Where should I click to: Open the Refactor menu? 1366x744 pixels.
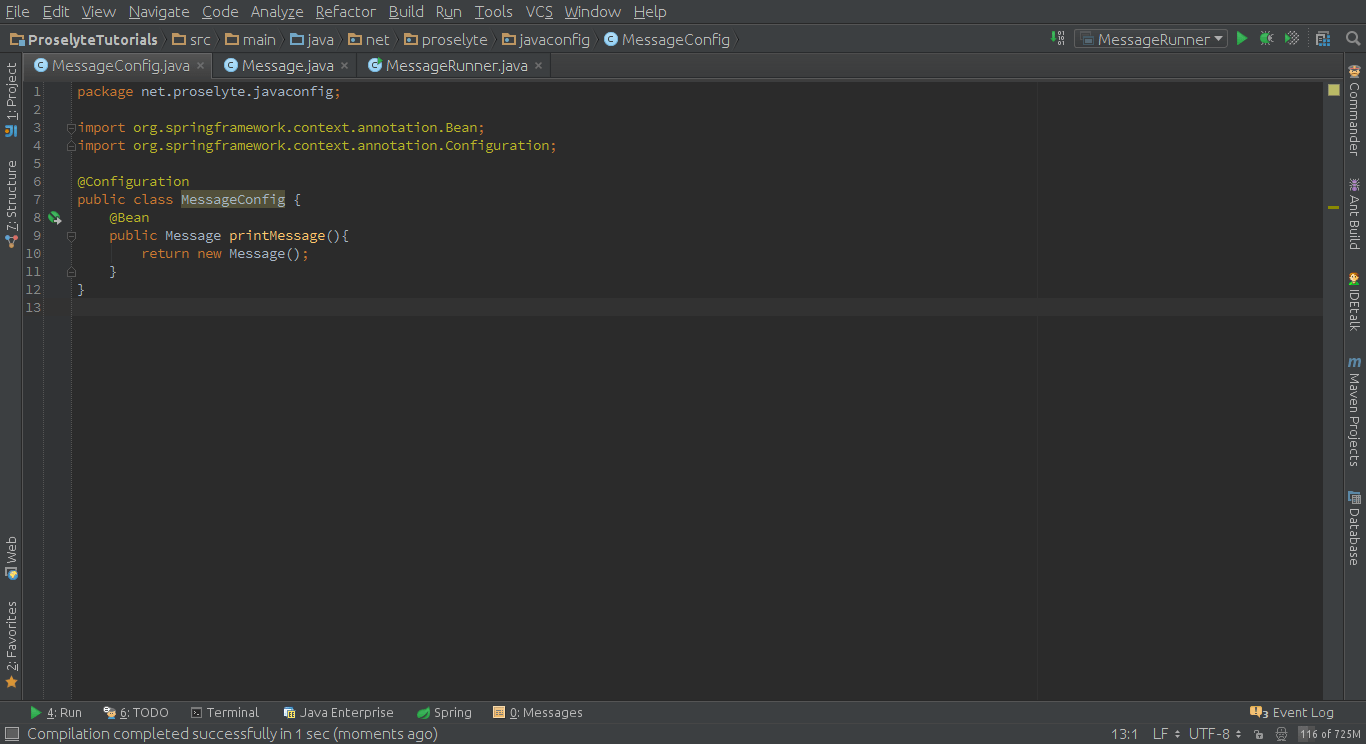[x=345, y=12]
